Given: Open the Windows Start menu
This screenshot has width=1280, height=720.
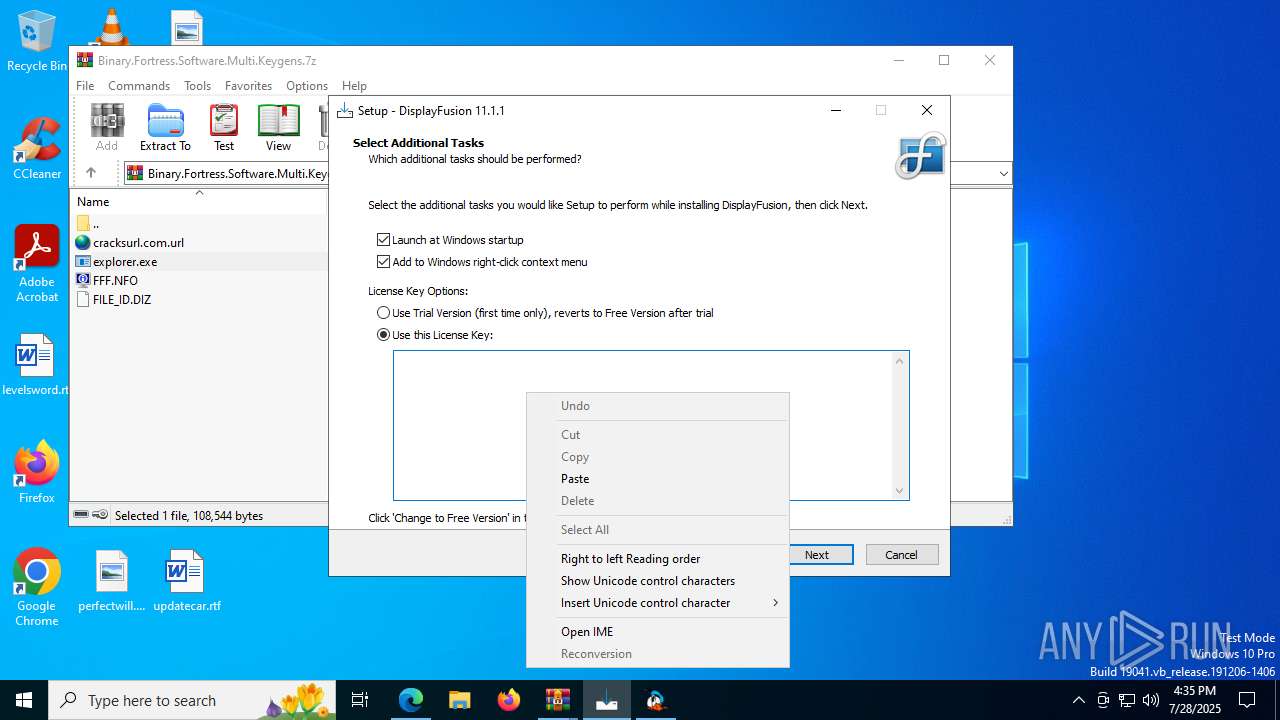Looking at the screenshot, I should click(24, 700).
